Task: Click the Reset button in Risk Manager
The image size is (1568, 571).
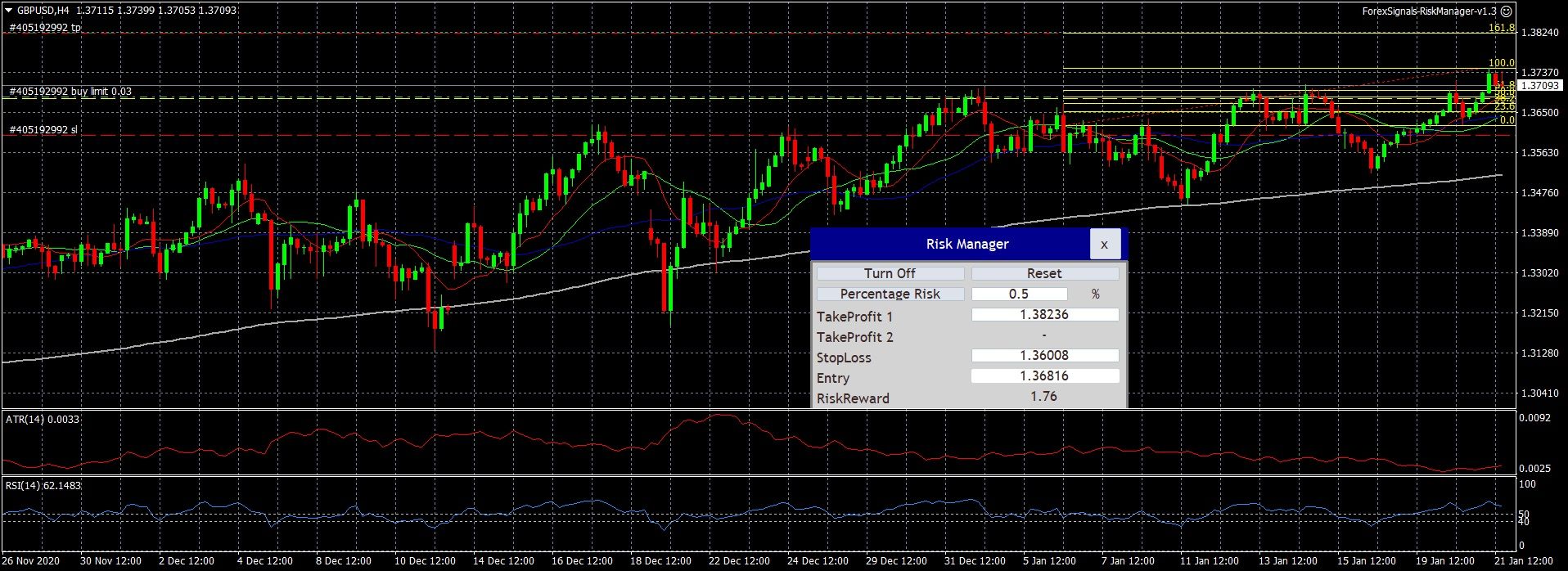Action: (1044, 273)
